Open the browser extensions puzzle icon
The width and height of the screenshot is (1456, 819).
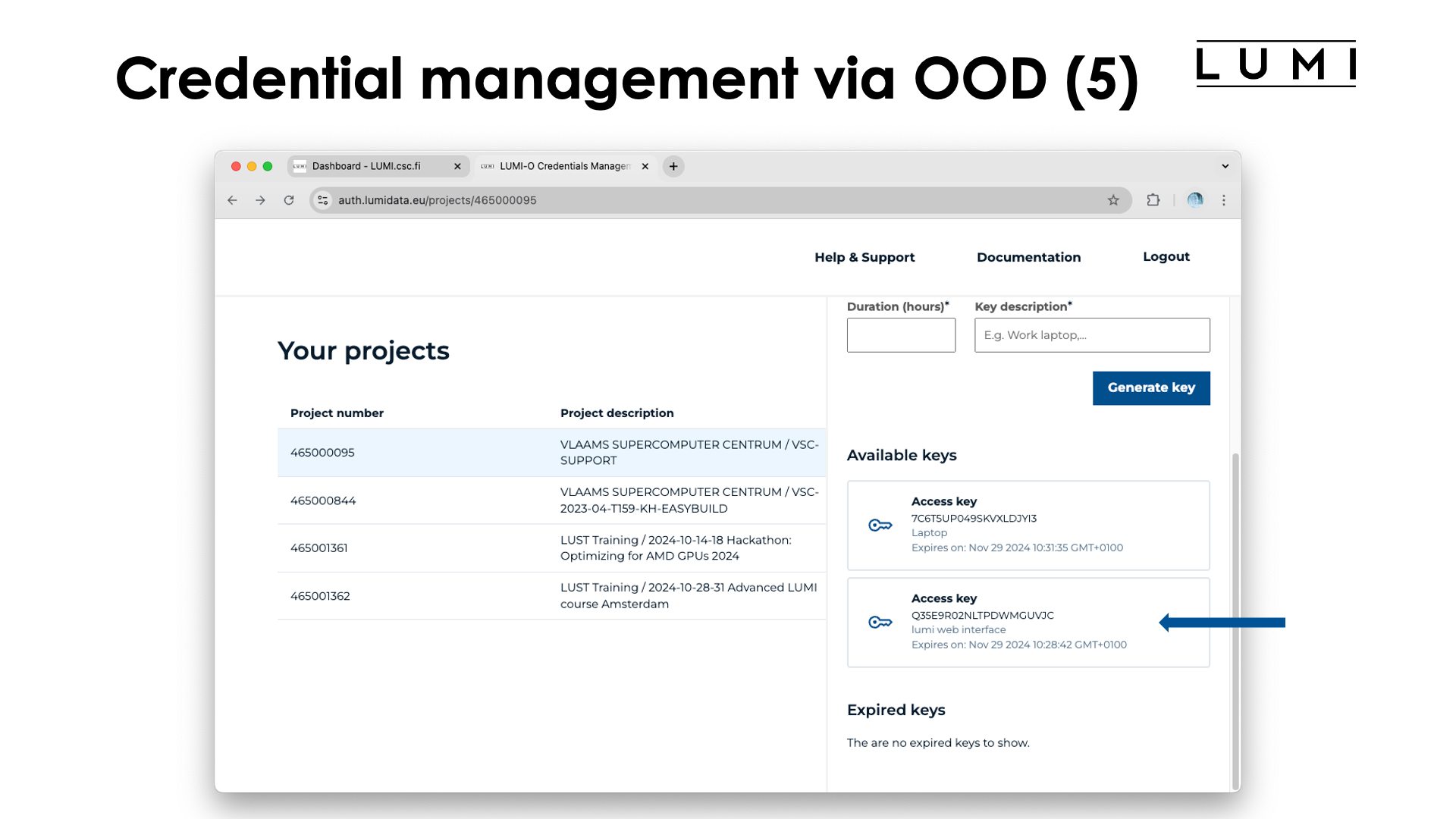(x=1153, y=200)
